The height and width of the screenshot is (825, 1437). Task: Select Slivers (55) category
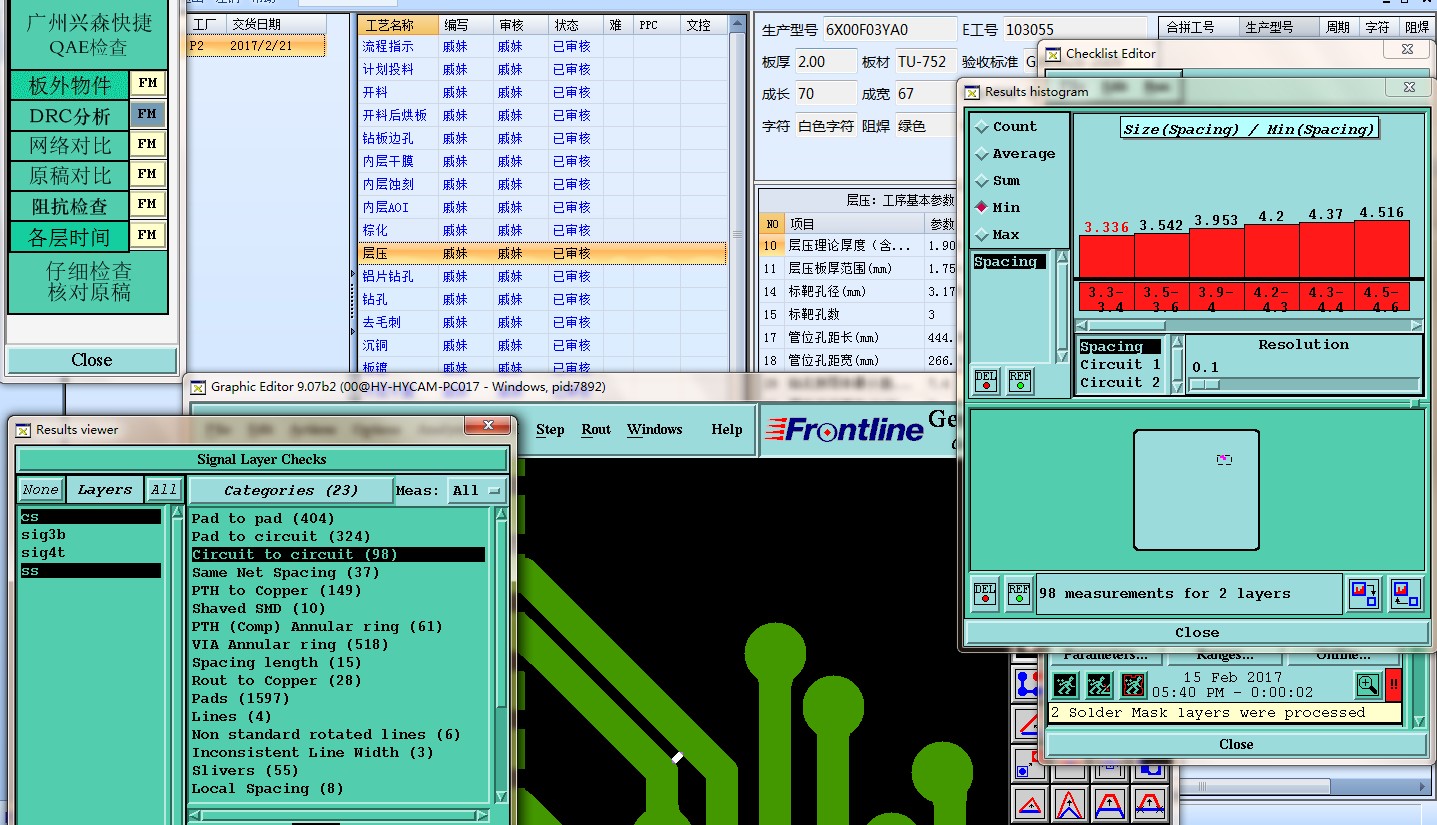(x=338, y=770)
